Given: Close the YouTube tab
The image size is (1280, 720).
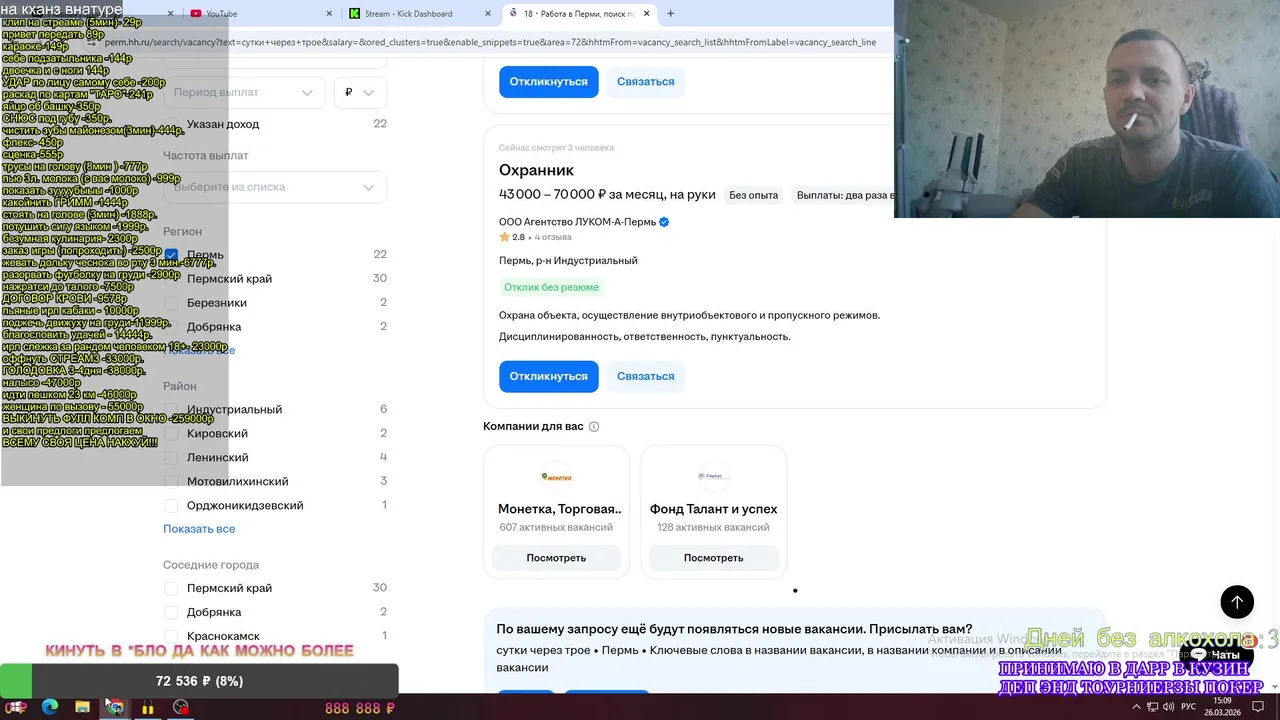Looking at the screenshot, I should coord(329,14).
